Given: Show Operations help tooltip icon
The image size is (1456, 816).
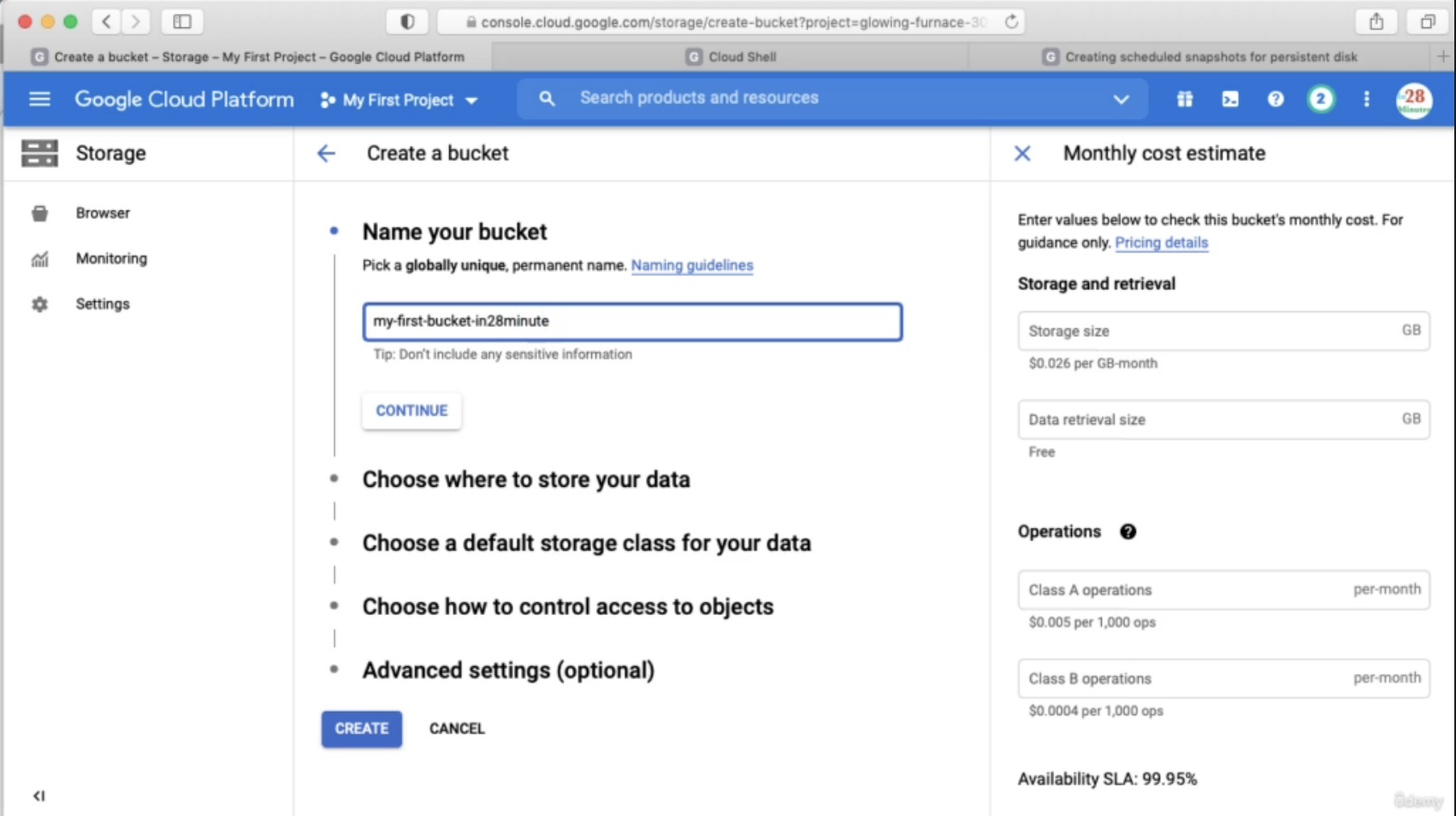Looking at the screenshot, I should [x=1128, y=532].
